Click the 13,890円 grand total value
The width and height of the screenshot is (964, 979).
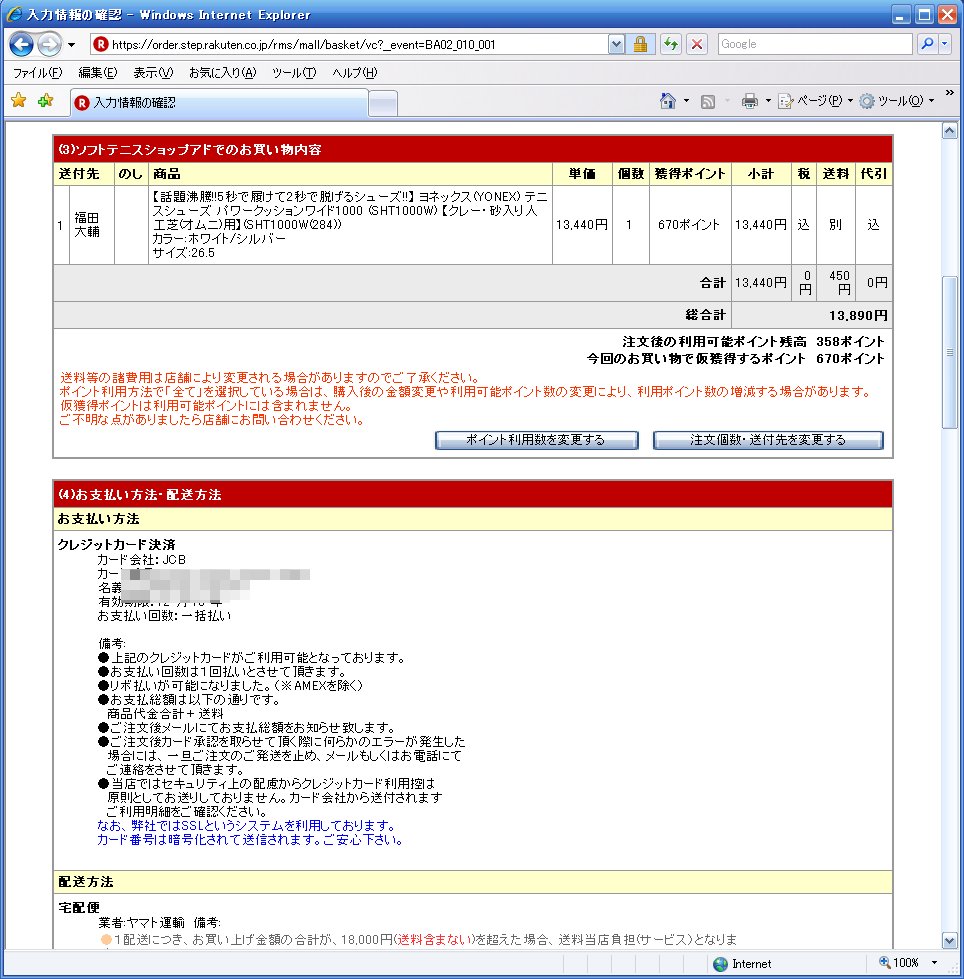[x=858, y=315]
